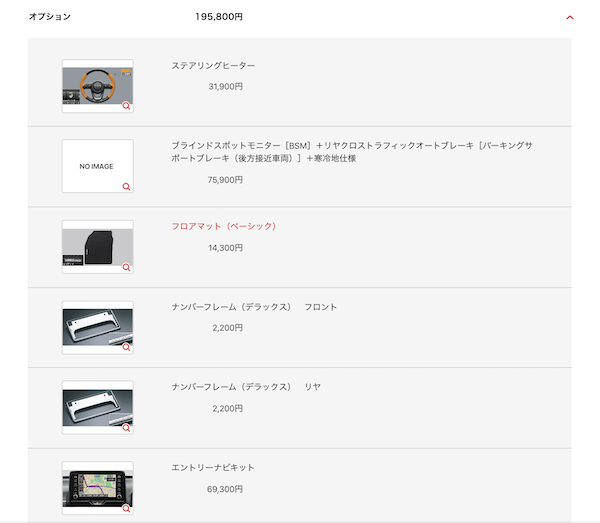Click the オプション section header label
This screenshot has width=600, height=523.
tap(49, 17)
